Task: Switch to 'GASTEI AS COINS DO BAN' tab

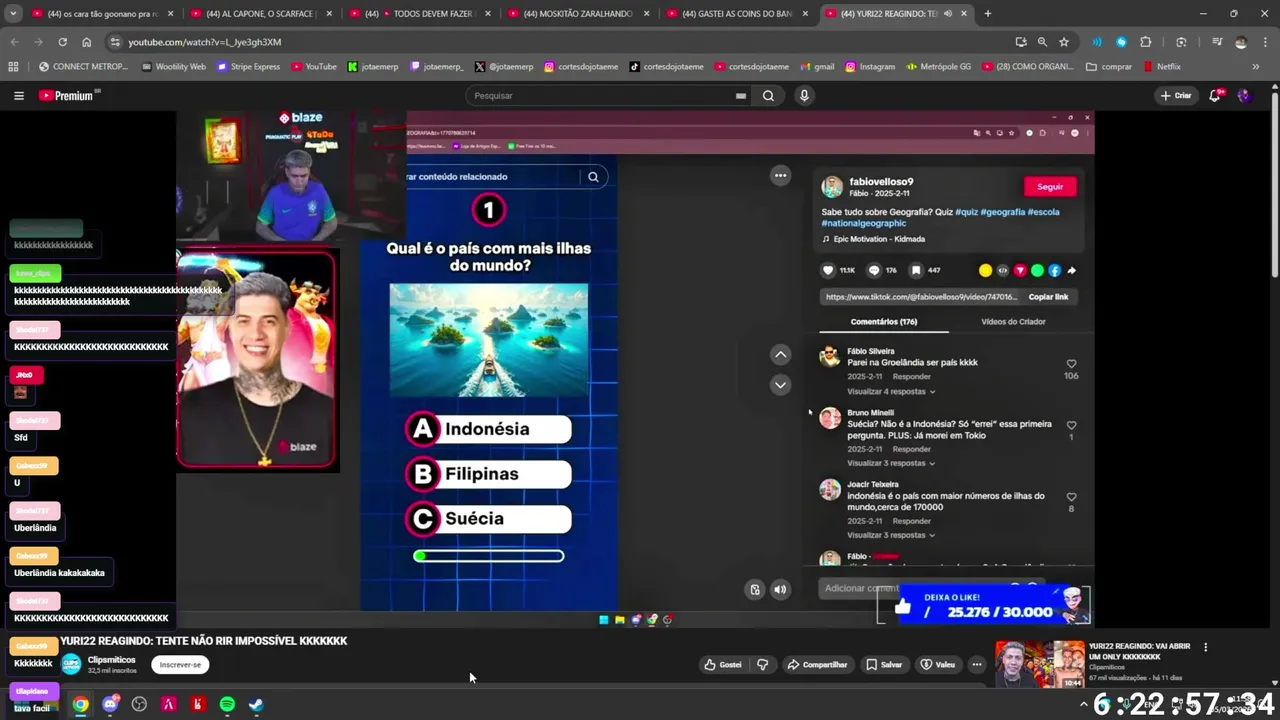Action: (738, 14)
